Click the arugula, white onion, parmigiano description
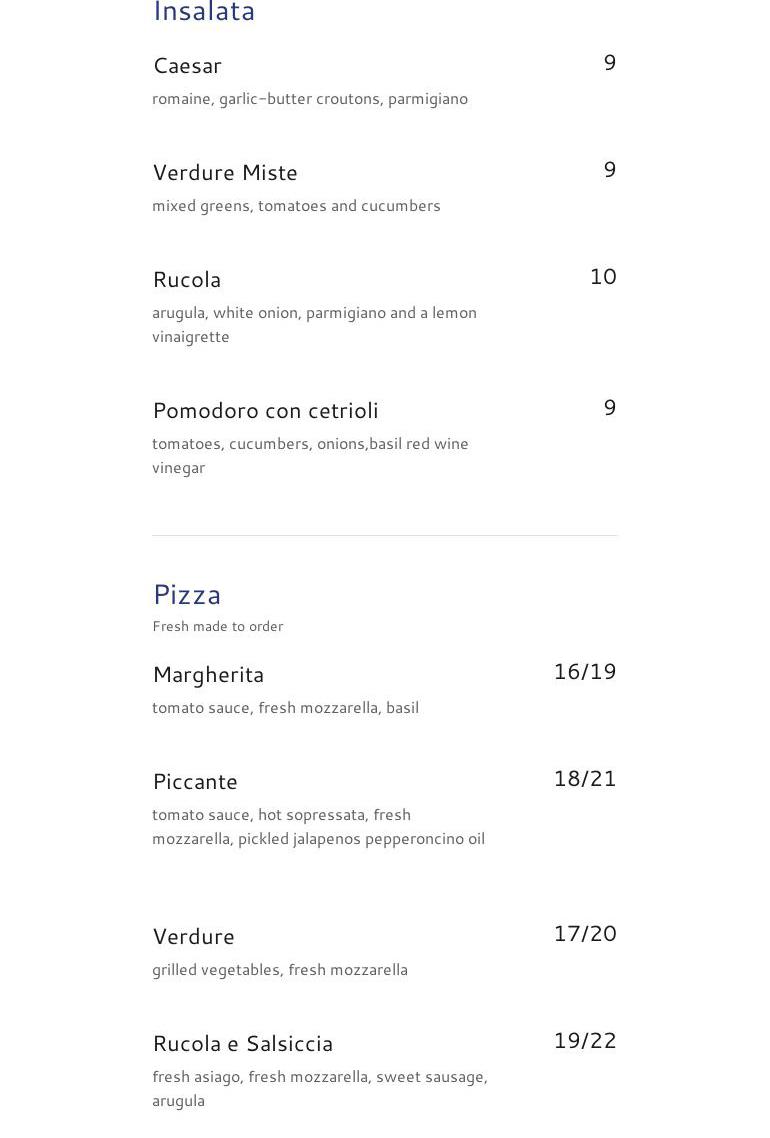Screen dimensions: 770x1138 [314, 324]
